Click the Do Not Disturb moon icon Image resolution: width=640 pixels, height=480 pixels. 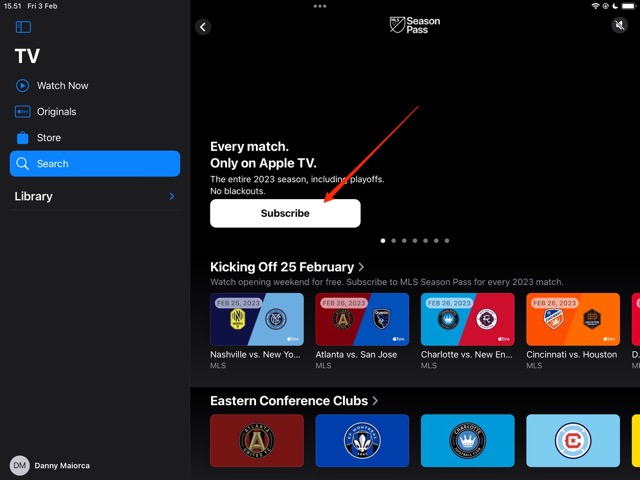point(615,6)
